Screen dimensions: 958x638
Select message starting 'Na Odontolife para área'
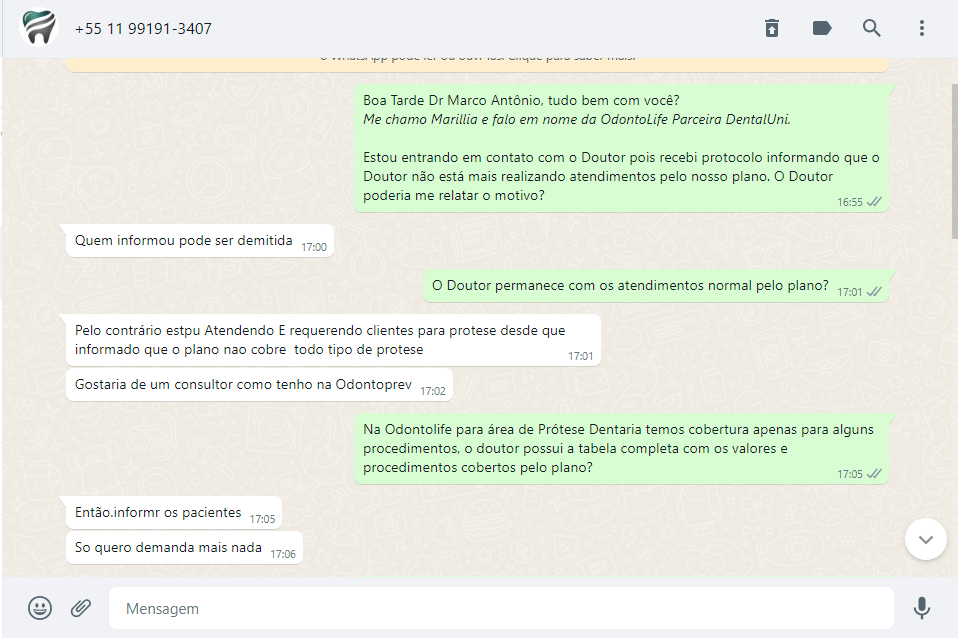click(x=621, y=449)
